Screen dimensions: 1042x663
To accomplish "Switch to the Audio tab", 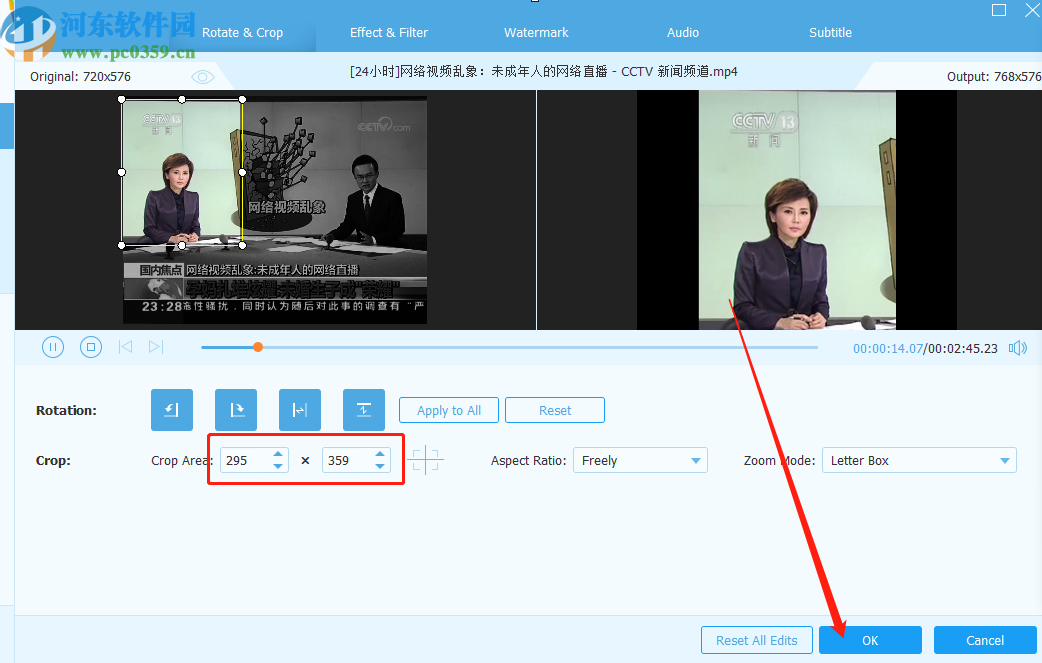I will click(x=682, y=32).
